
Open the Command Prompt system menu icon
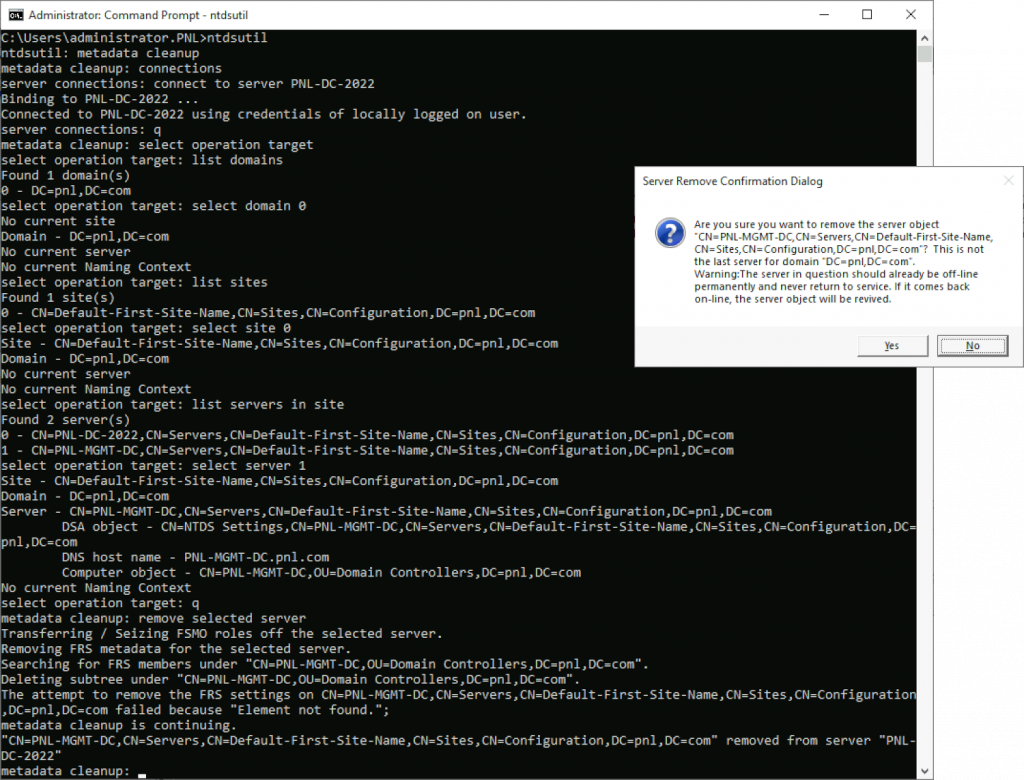coord(16,15)
